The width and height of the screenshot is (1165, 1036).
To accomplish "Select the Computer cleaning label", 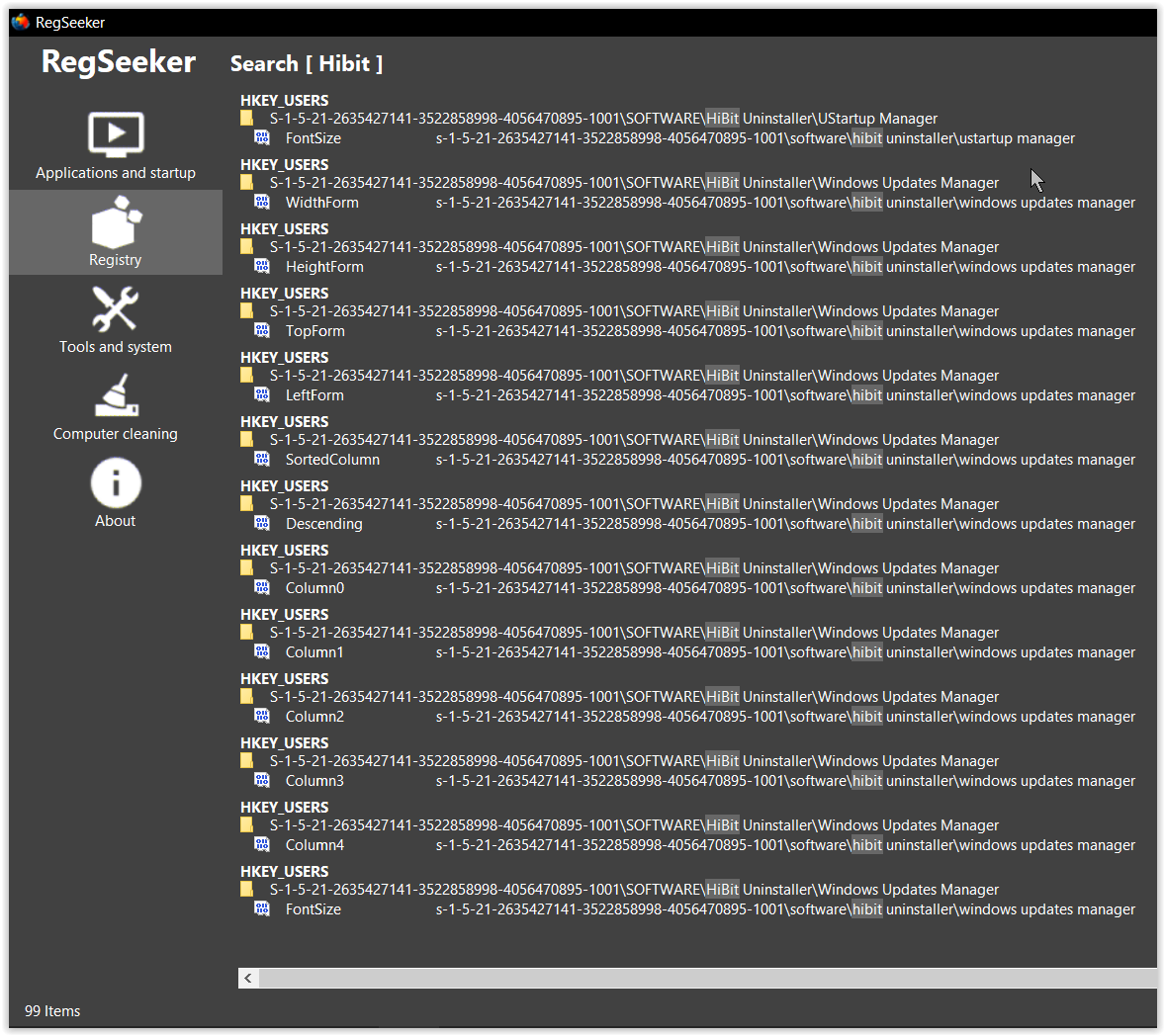I will click(x=115, y=434).
